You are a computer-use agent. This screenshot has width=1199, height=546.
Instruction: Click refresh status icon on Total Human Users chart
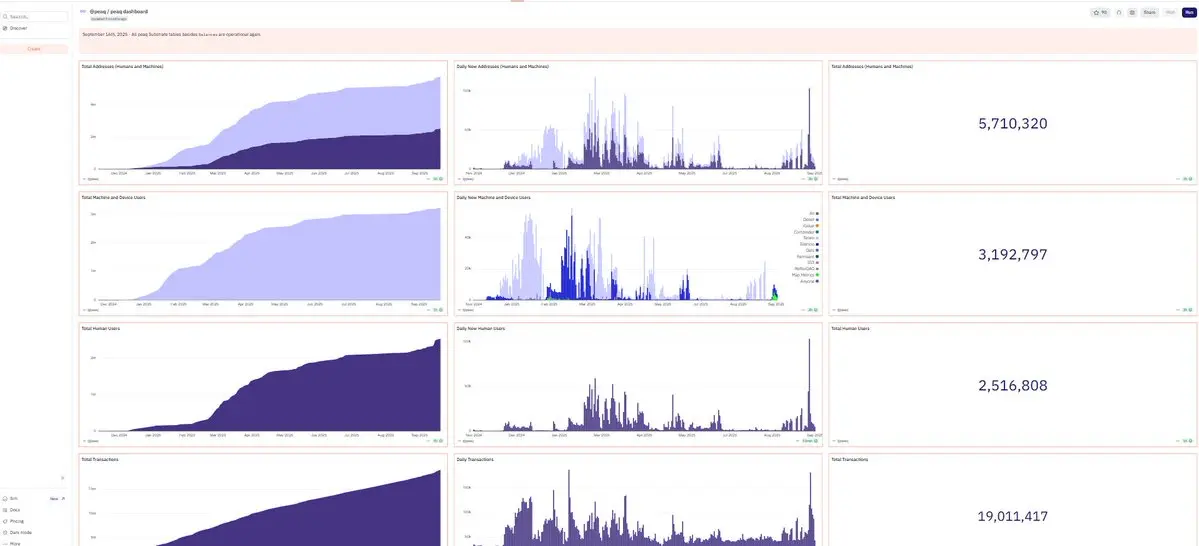coord(440,440)
